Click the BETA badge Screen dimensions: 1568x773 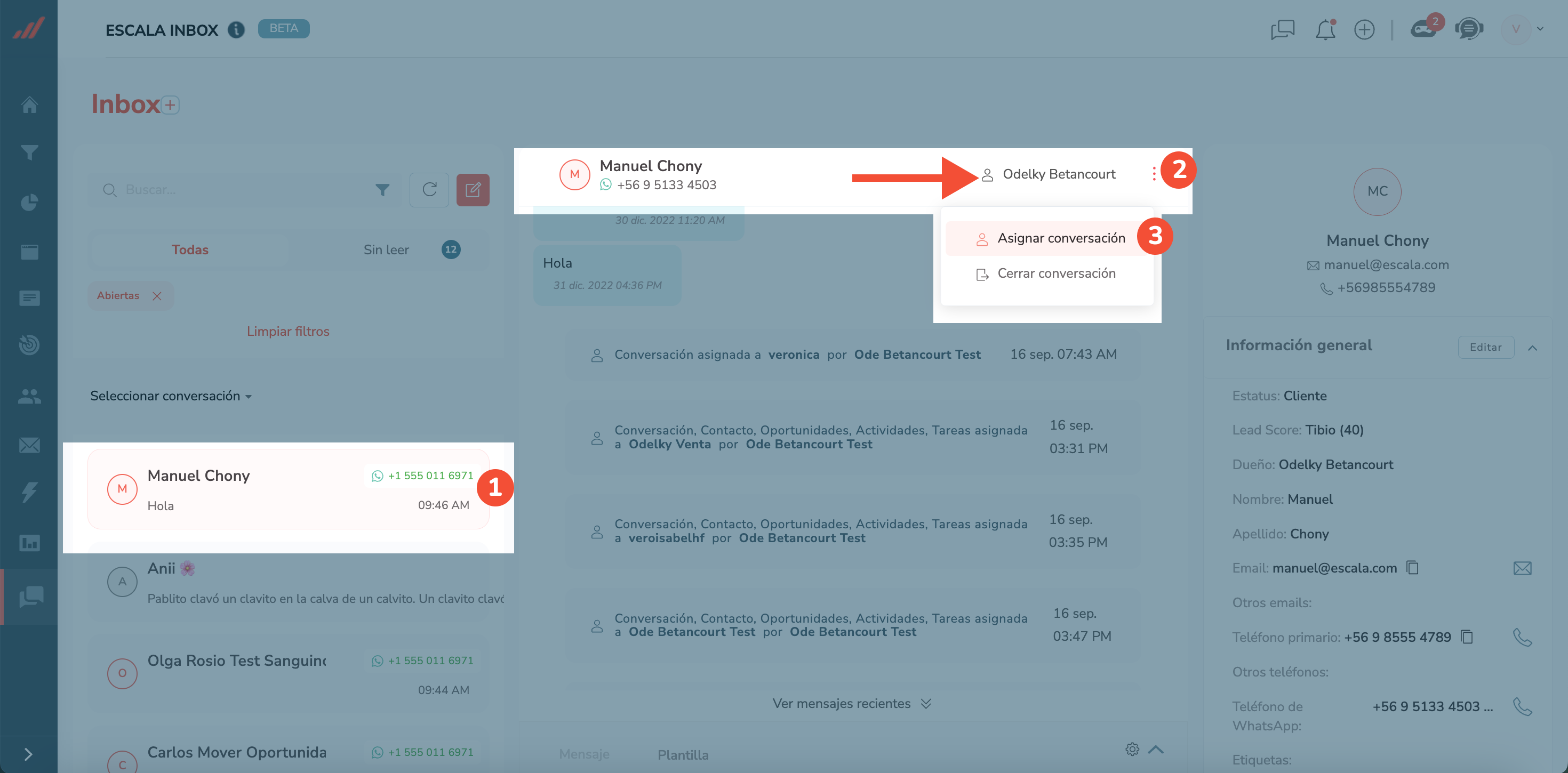tap(284, 29)
